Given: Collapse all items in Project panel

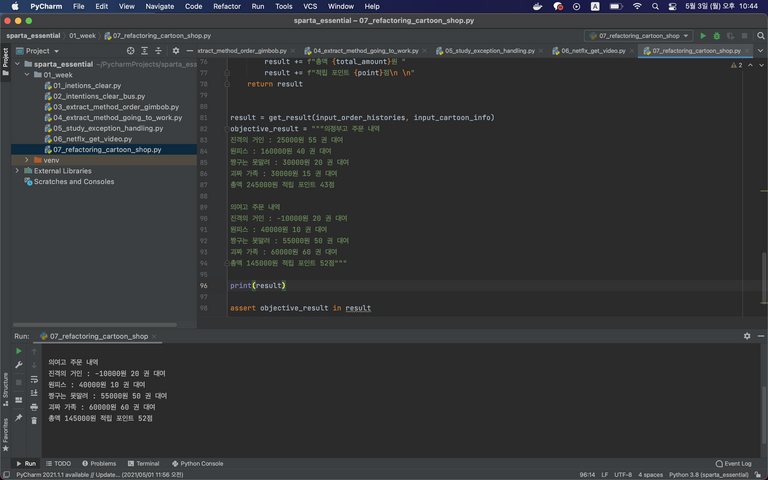Looking at the screenshot, I should tap(158, 51).
